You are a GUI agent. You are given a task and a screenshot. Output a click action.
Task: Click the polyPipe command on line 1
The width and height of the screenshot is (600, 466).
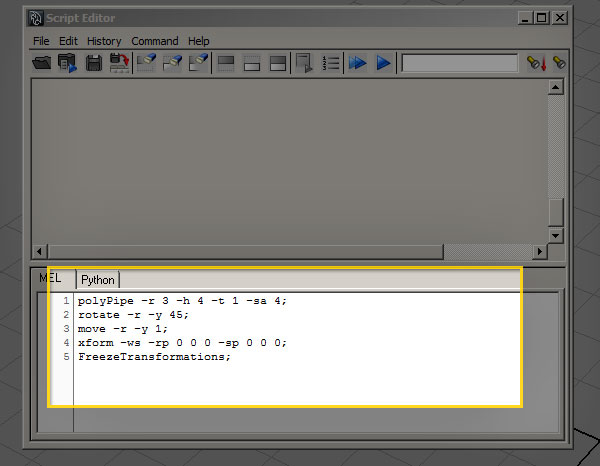(x=182, y=301)
